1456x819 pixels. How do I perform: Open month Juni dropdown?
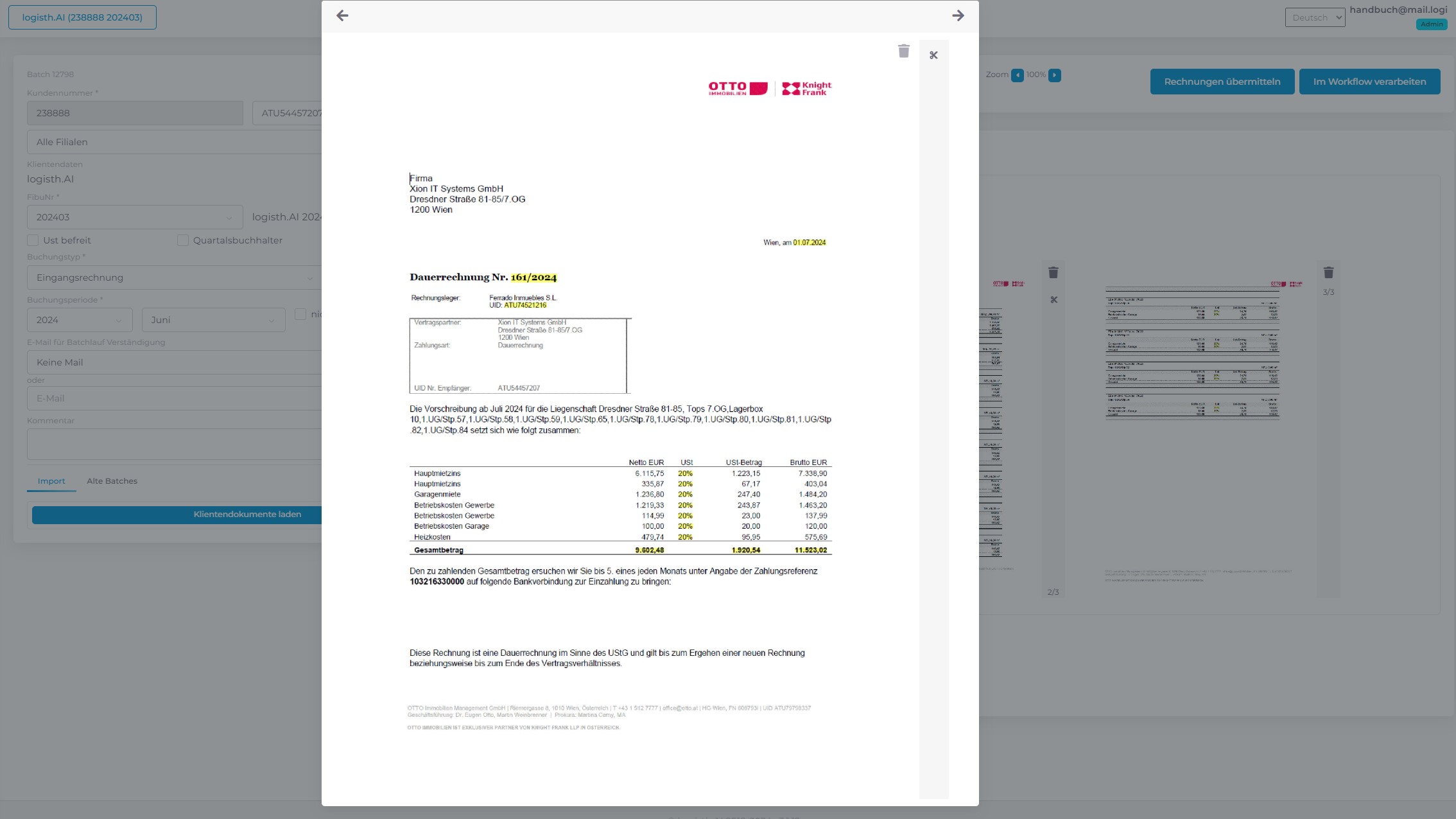pos(213,320)
